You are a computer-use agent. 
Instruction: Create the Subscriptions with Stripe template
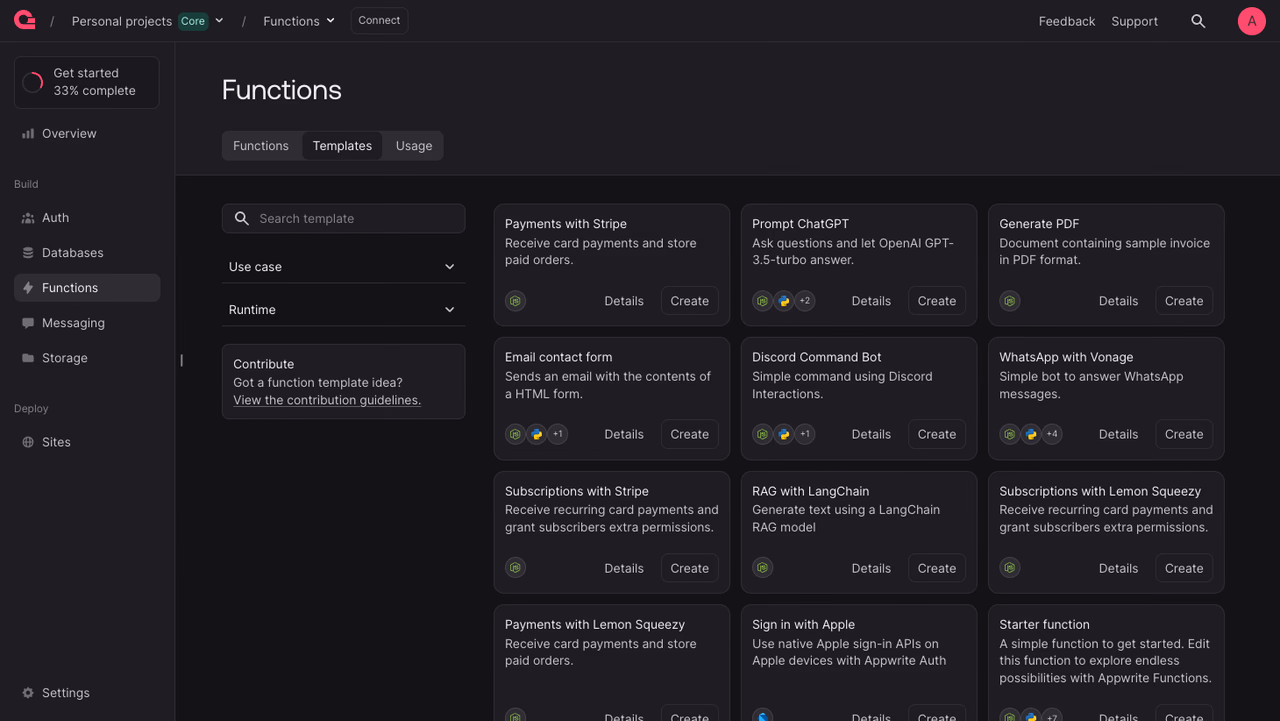coord(690,568)
